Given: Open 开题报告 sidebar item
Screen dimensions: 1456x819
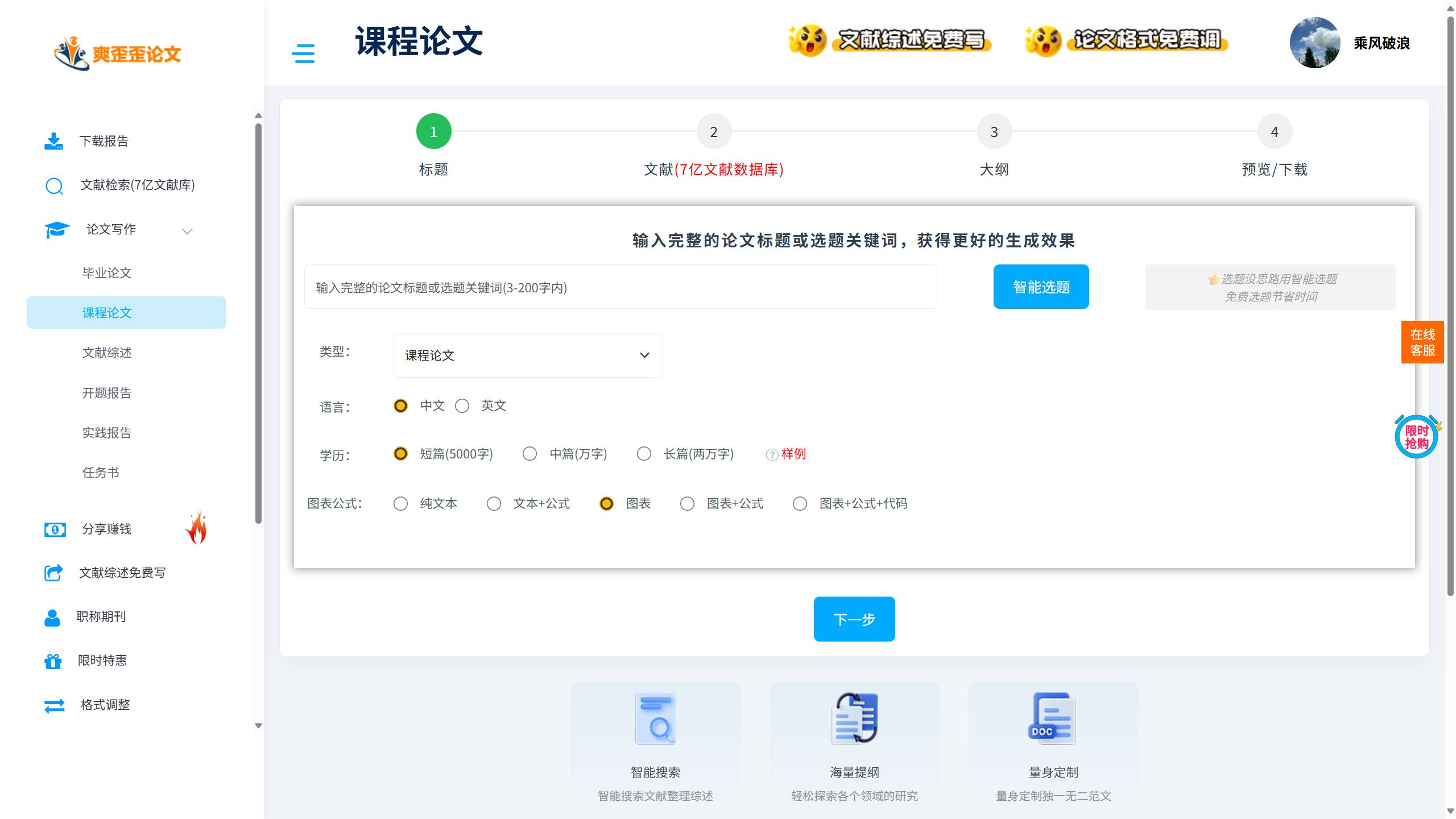Looking at the screenshot, I should (x=107, y=393).
